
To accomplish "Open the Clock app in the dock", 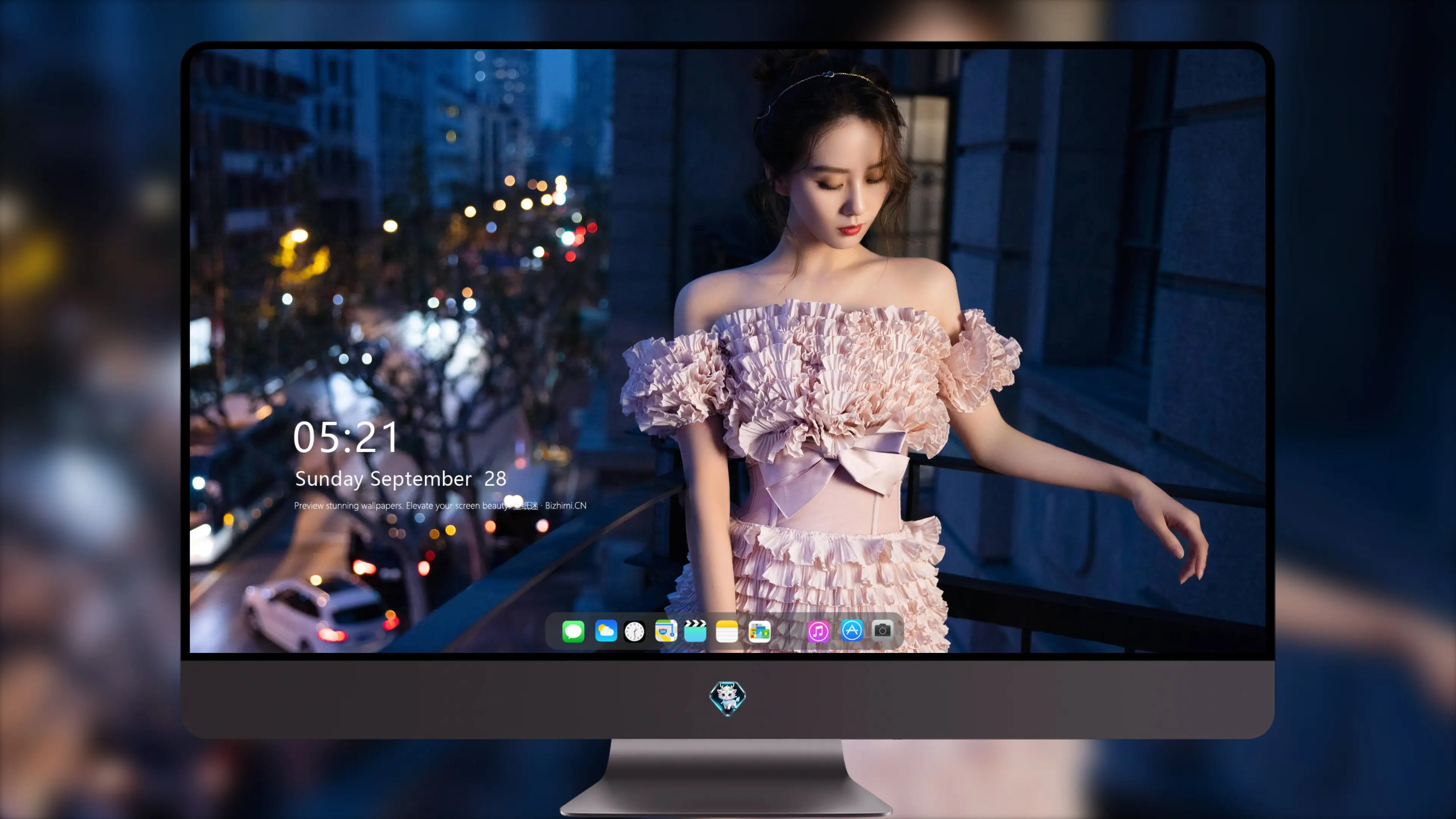I will click(634, 631).
